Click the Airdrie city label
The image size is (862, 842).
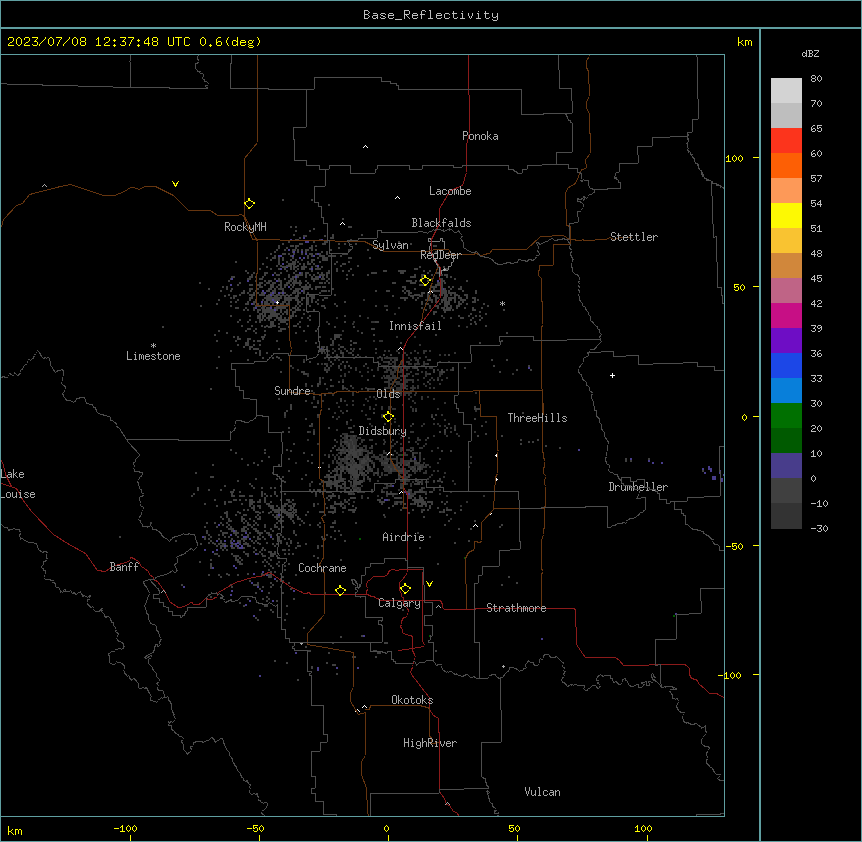click(403, 537)
